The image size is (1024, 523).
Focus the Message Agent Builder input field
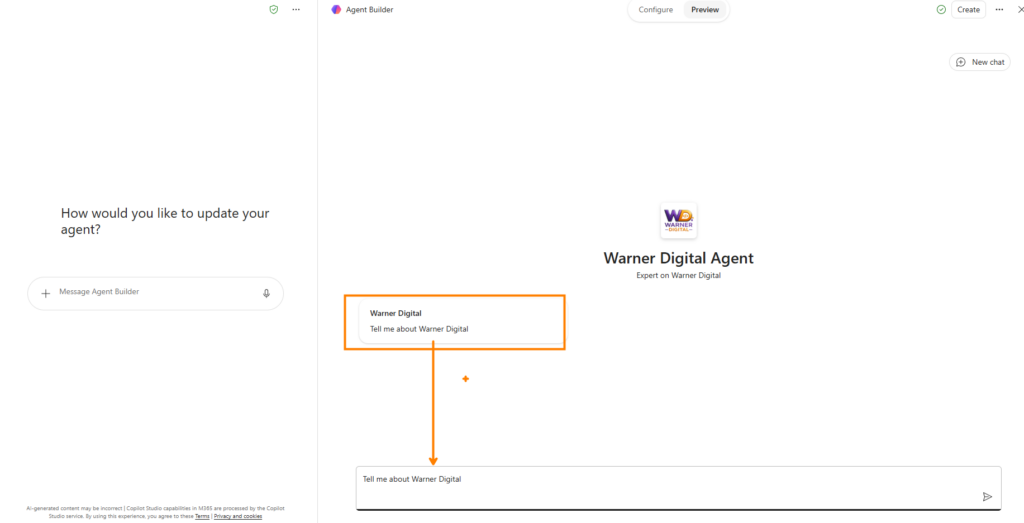tap(155, 293)
